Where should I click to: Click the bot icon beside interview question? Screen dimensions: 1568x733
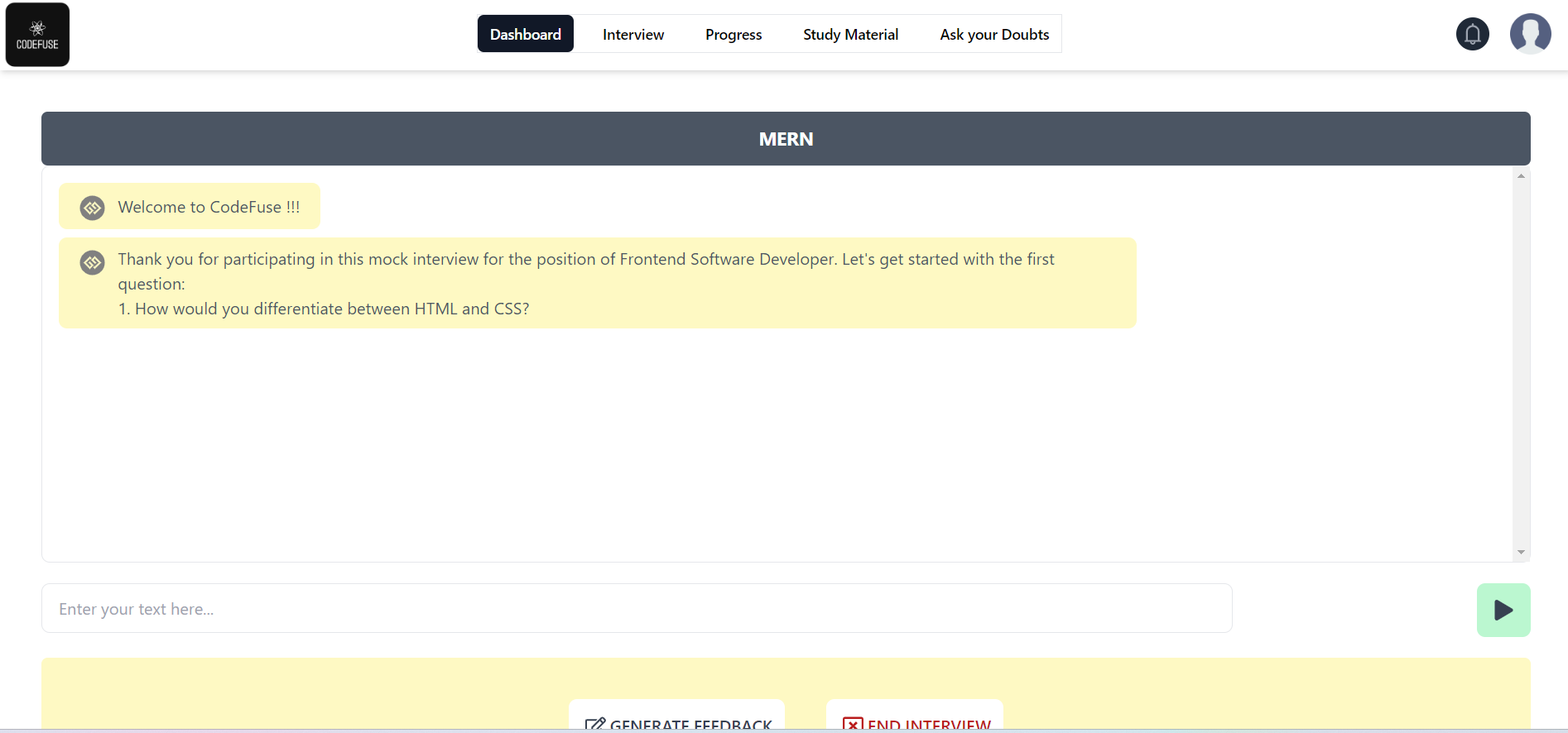92,262
